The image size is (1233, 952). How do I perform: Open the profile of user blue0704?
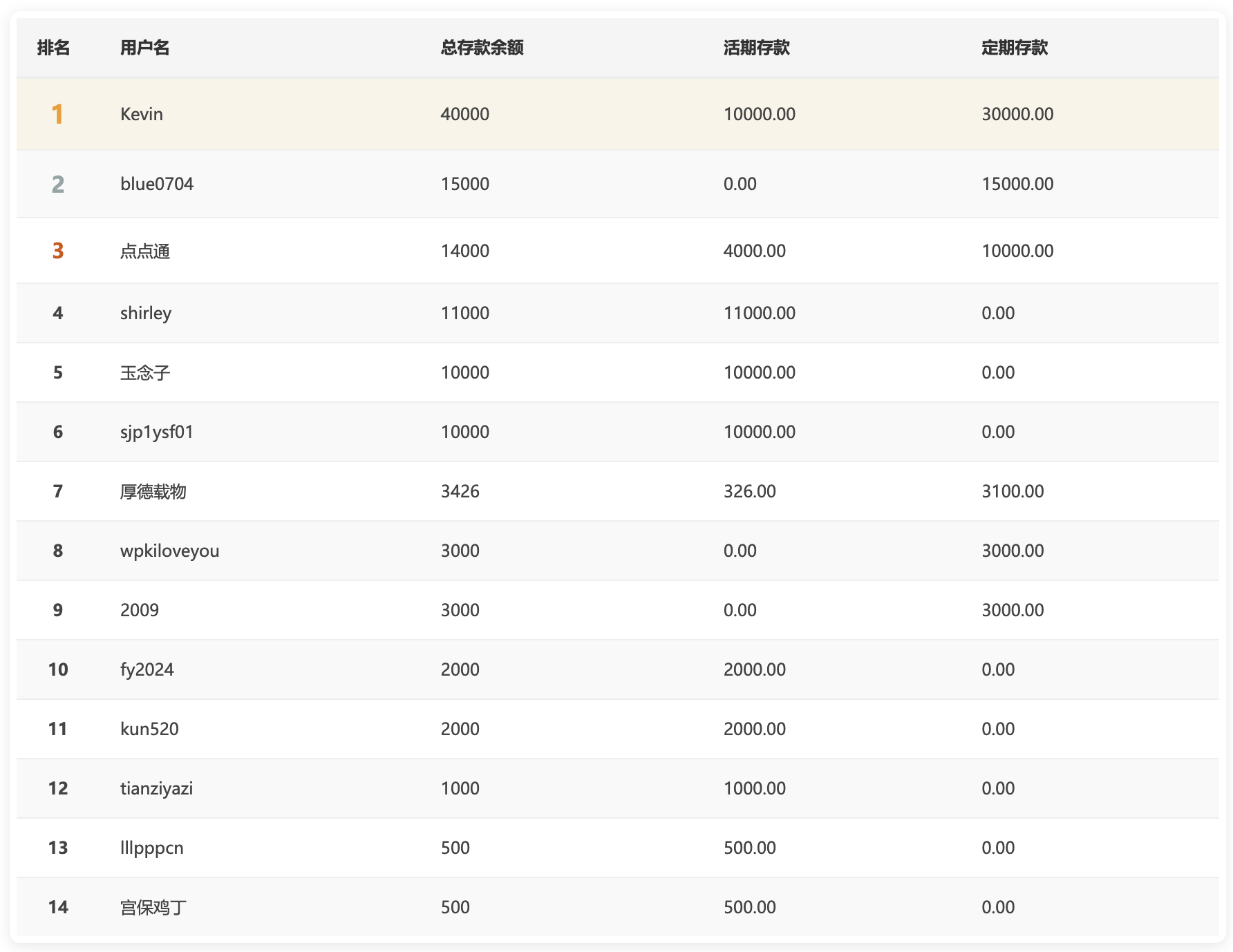pyautogui.click(x=159, y=184)
